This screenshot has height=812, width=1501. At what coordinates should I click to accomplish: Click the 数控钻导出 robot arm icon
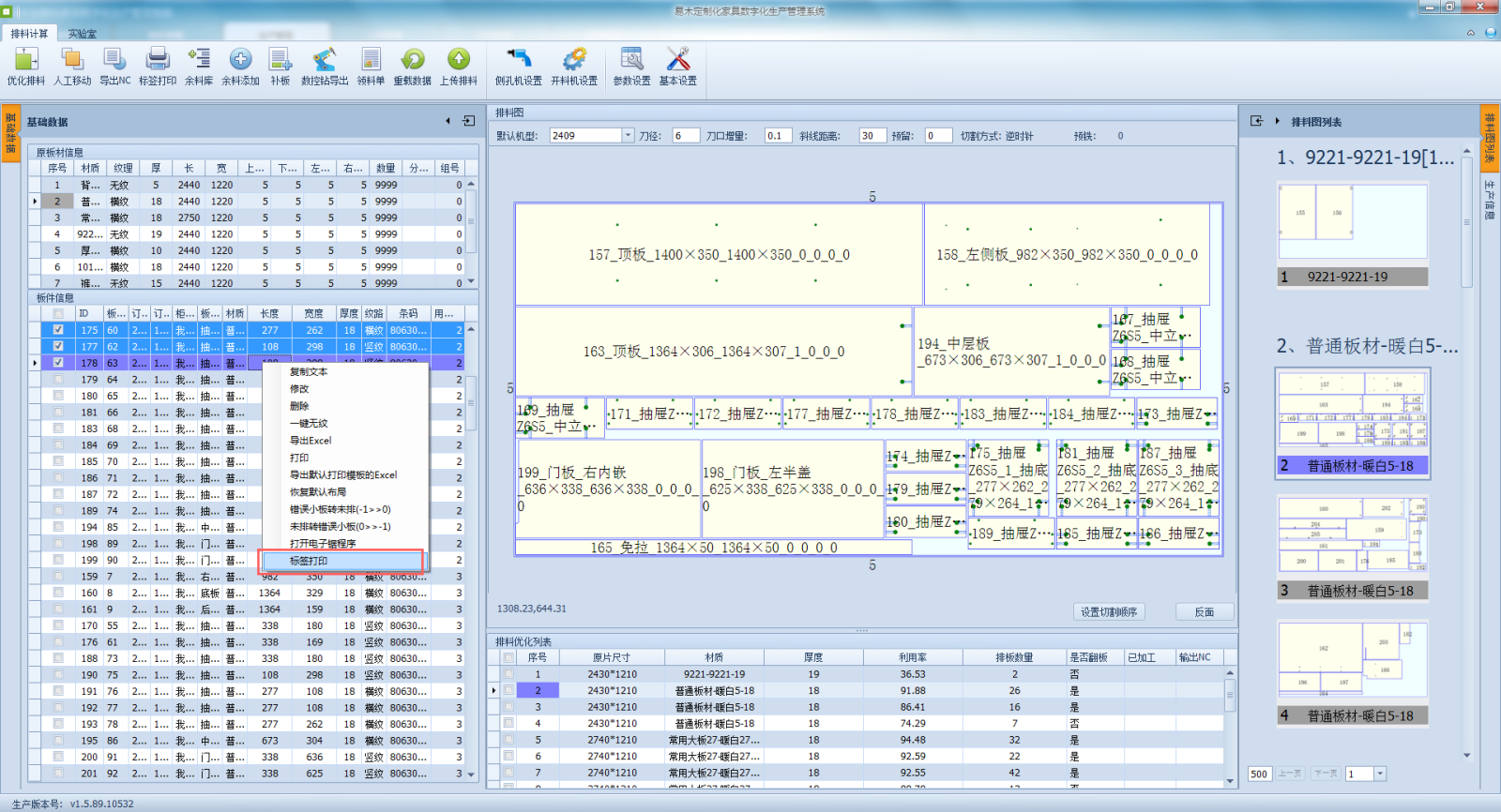coord(324,60)
